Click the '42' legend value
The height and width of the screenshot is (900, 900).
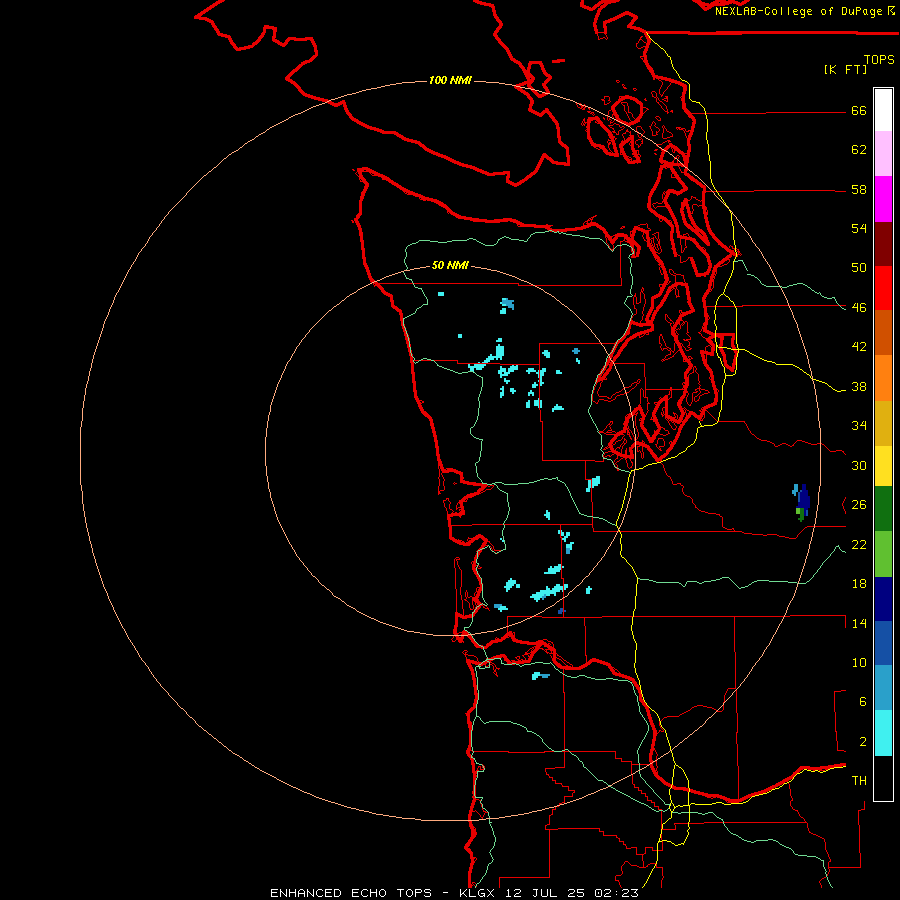[x=859, y=347]
